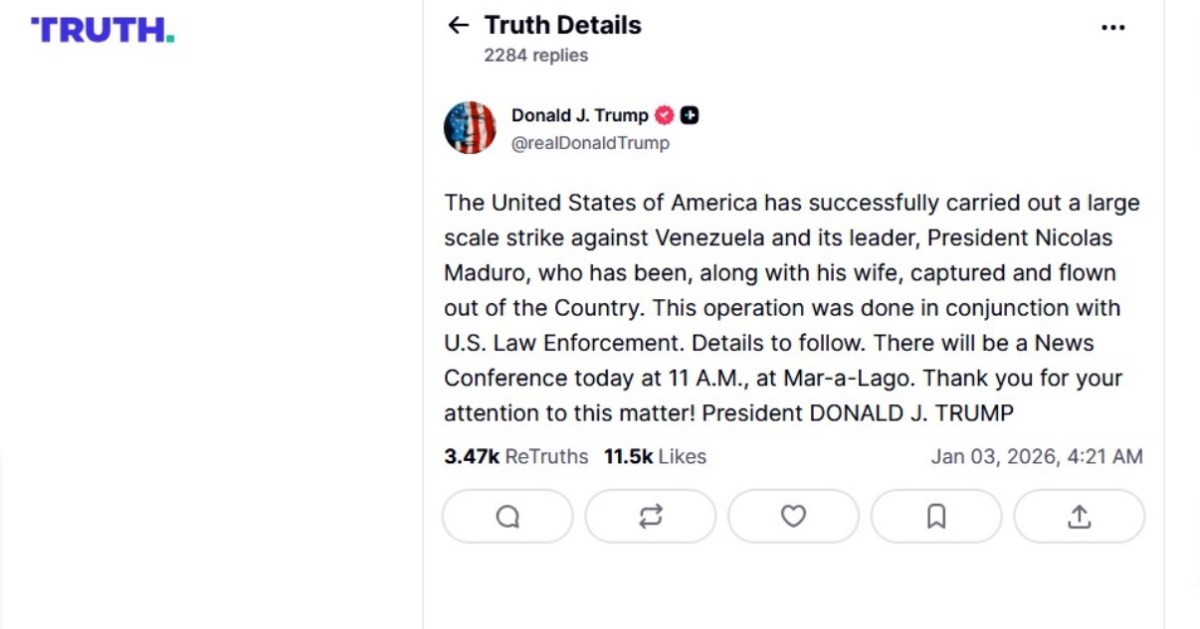
Task: Click the TRUTH logo in the top left
Action: (x=100, y=30)
